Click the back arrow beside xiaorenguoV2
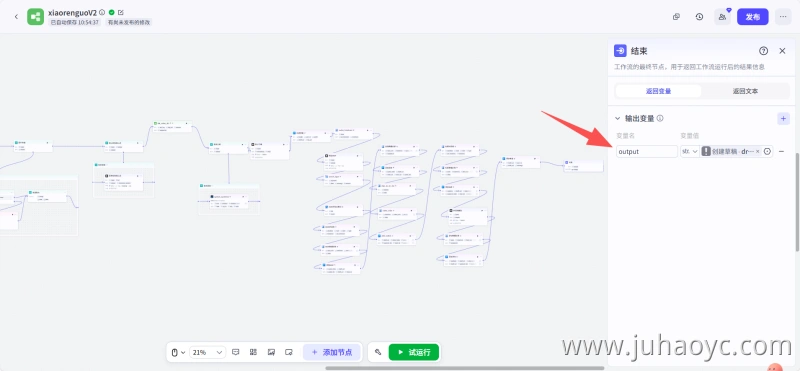This screenshot has height=371, width=800. 16,17
